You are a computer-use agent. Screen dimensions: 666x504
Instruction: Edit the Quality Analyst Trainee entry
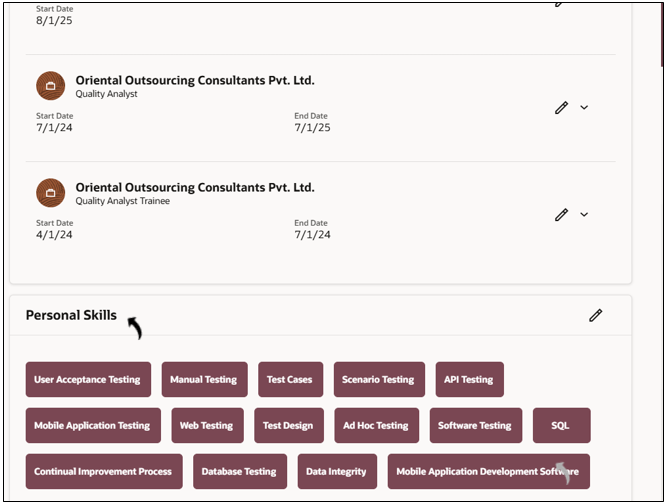(561, 214)
